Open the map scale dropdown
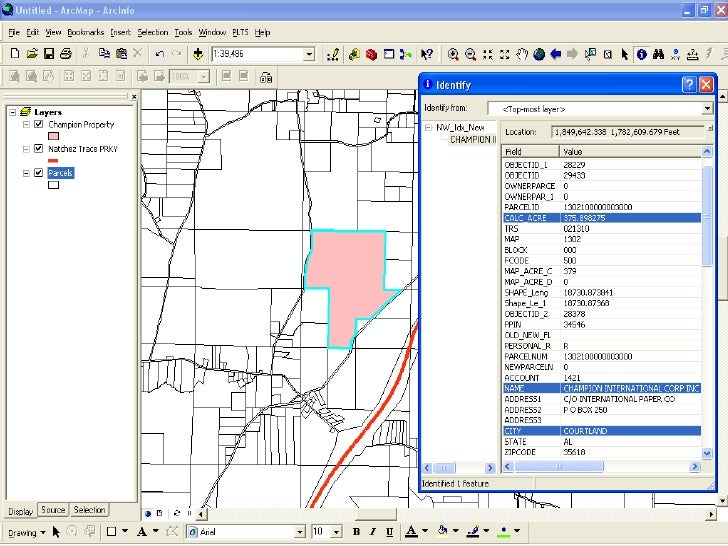This screenshot has height=546, width=728. (x=309, y=54)
